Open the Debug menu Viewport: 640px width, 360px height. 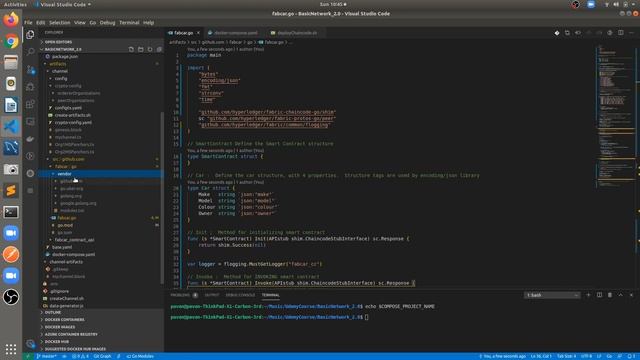point(107,23)
